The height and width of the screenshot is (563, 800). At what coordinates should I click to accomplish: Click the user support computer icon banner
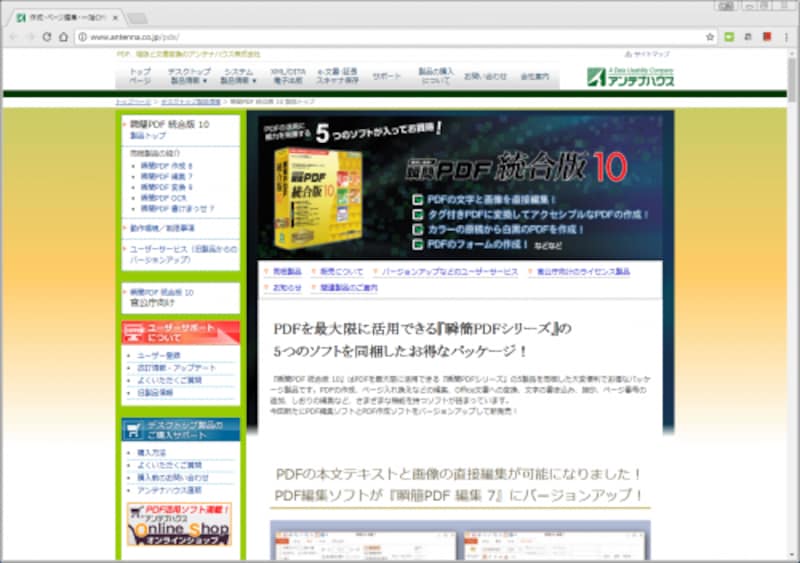coord(181,332)
